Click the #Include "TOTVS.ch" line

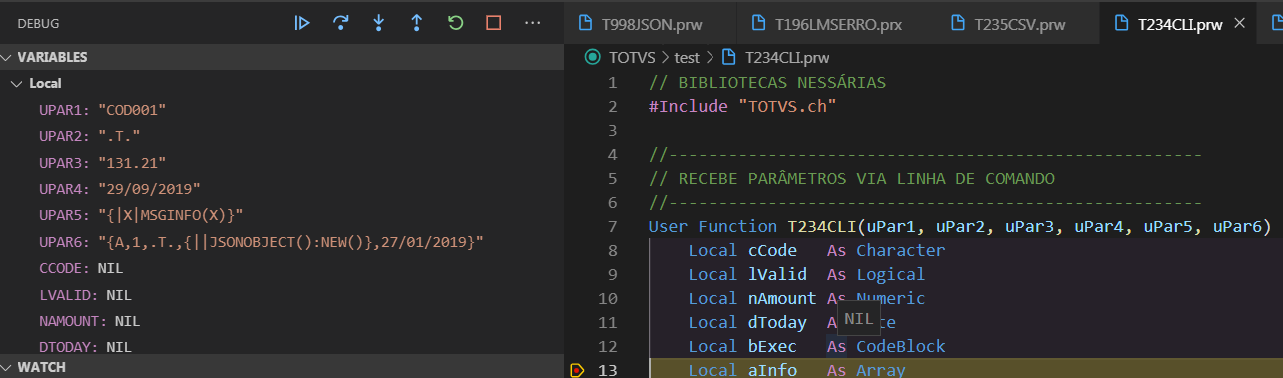(742, 106)
